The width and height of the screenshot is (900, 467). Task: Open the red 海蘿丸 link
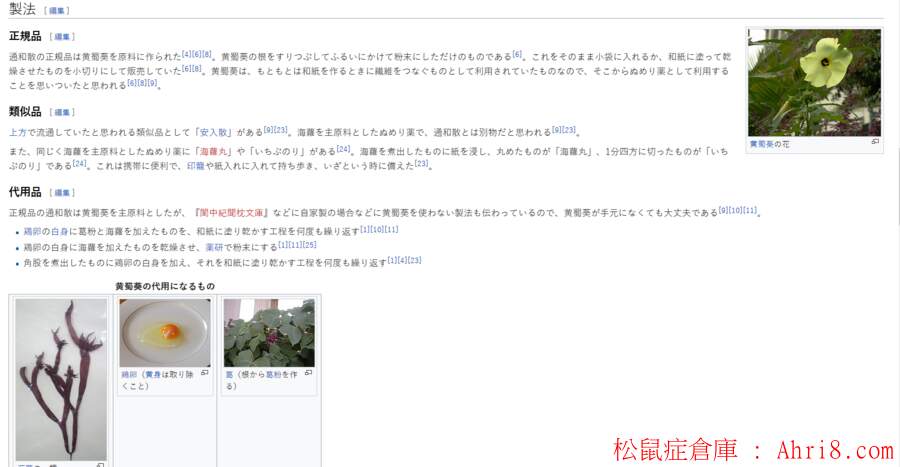214,151
